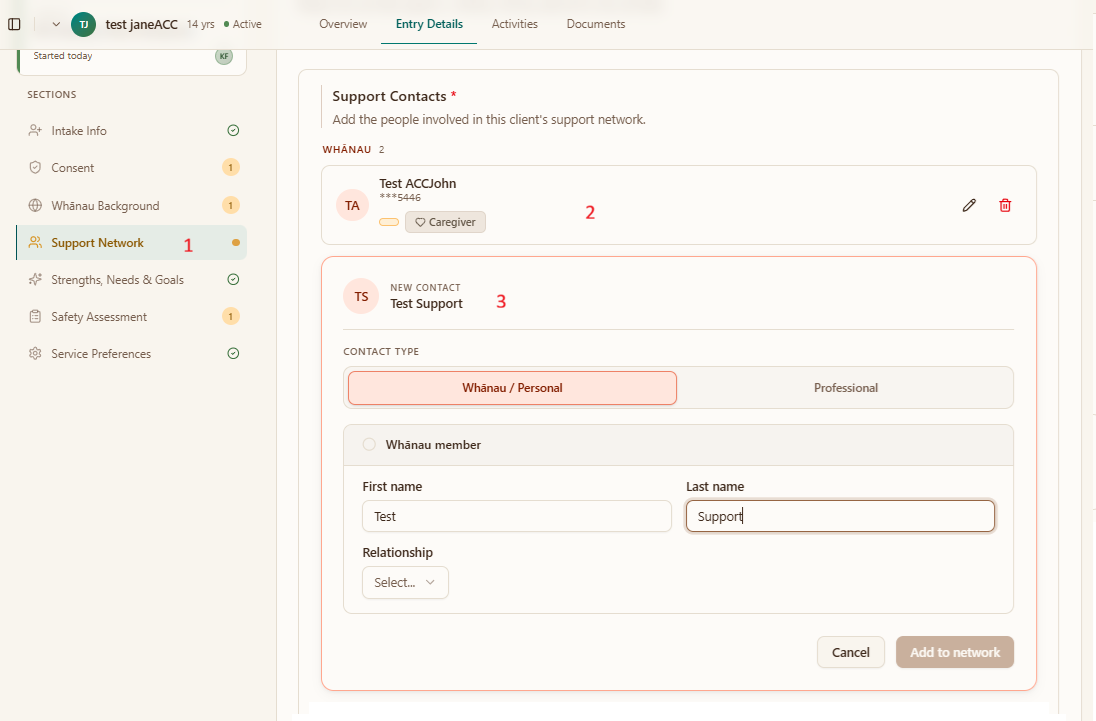Viewport: 1096px width, 721px height.
Task: Click Add to network button
Action: pyautogui.click(x=955, y=652)
